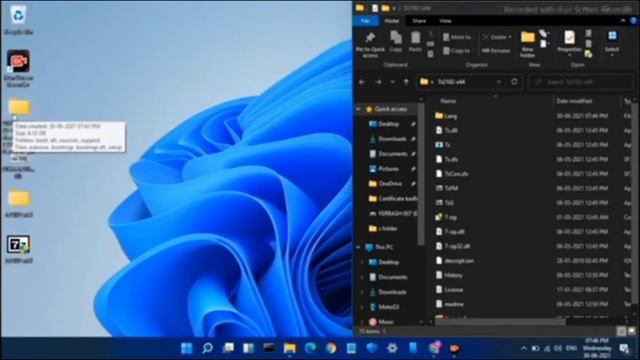Expand the Music node under This PC
Screen dimensions: 640x360
click(x=362, y=322)
